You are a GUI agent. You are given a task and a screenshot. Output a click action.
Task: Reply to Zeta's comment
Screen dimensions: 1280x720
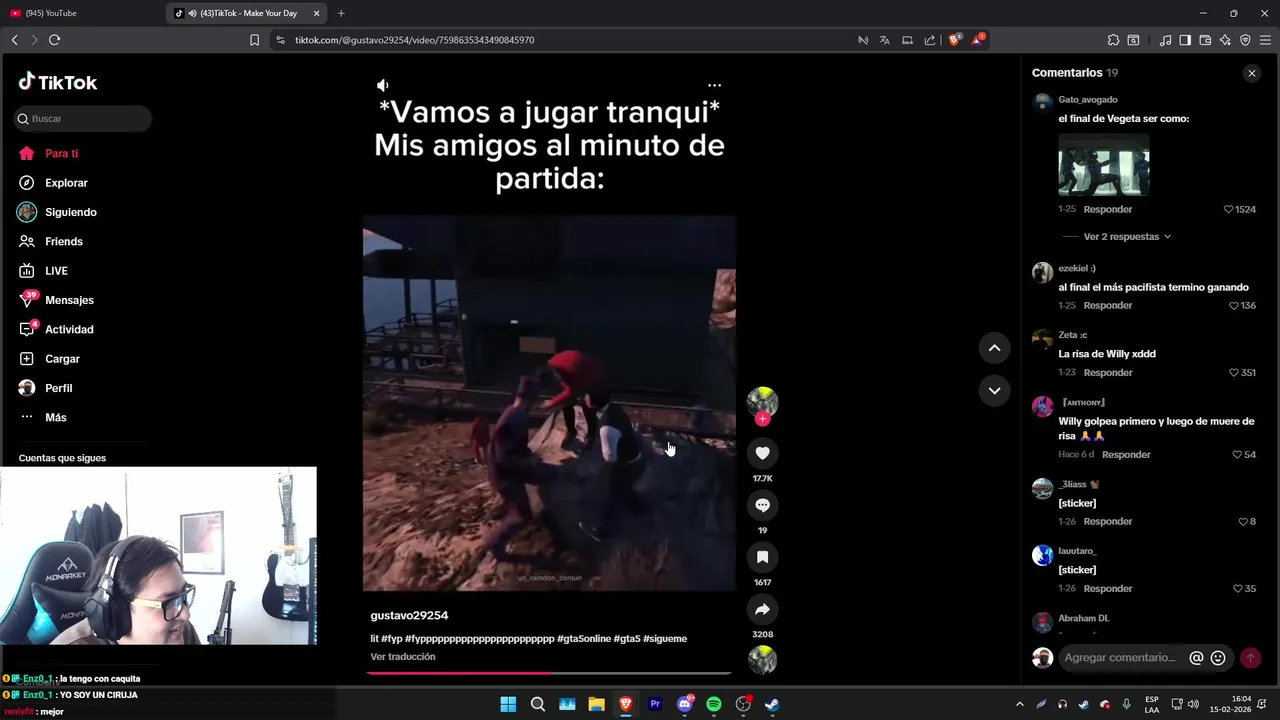(x=1108, y=372)
